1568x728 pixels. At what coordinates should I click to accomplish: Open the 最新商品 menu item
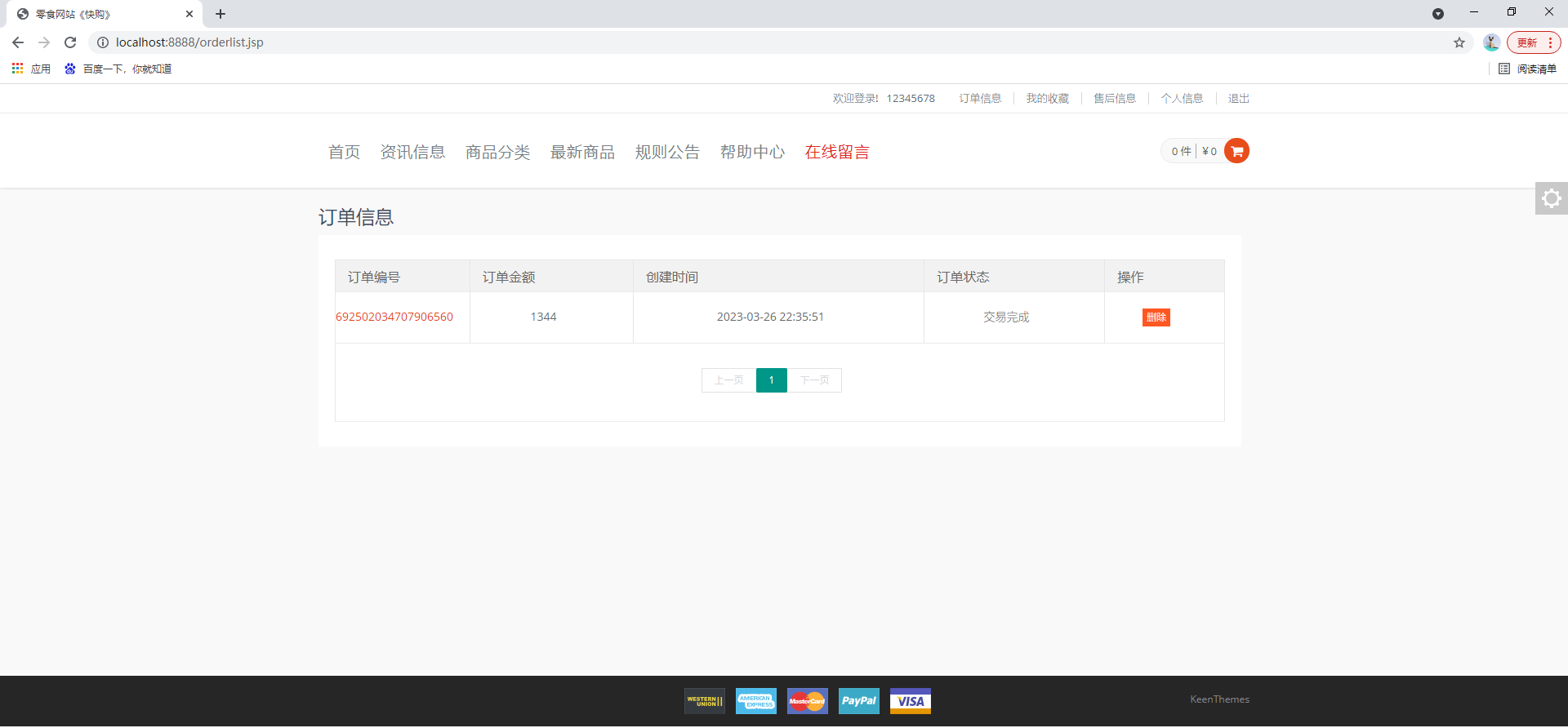(x=582, y=152)
